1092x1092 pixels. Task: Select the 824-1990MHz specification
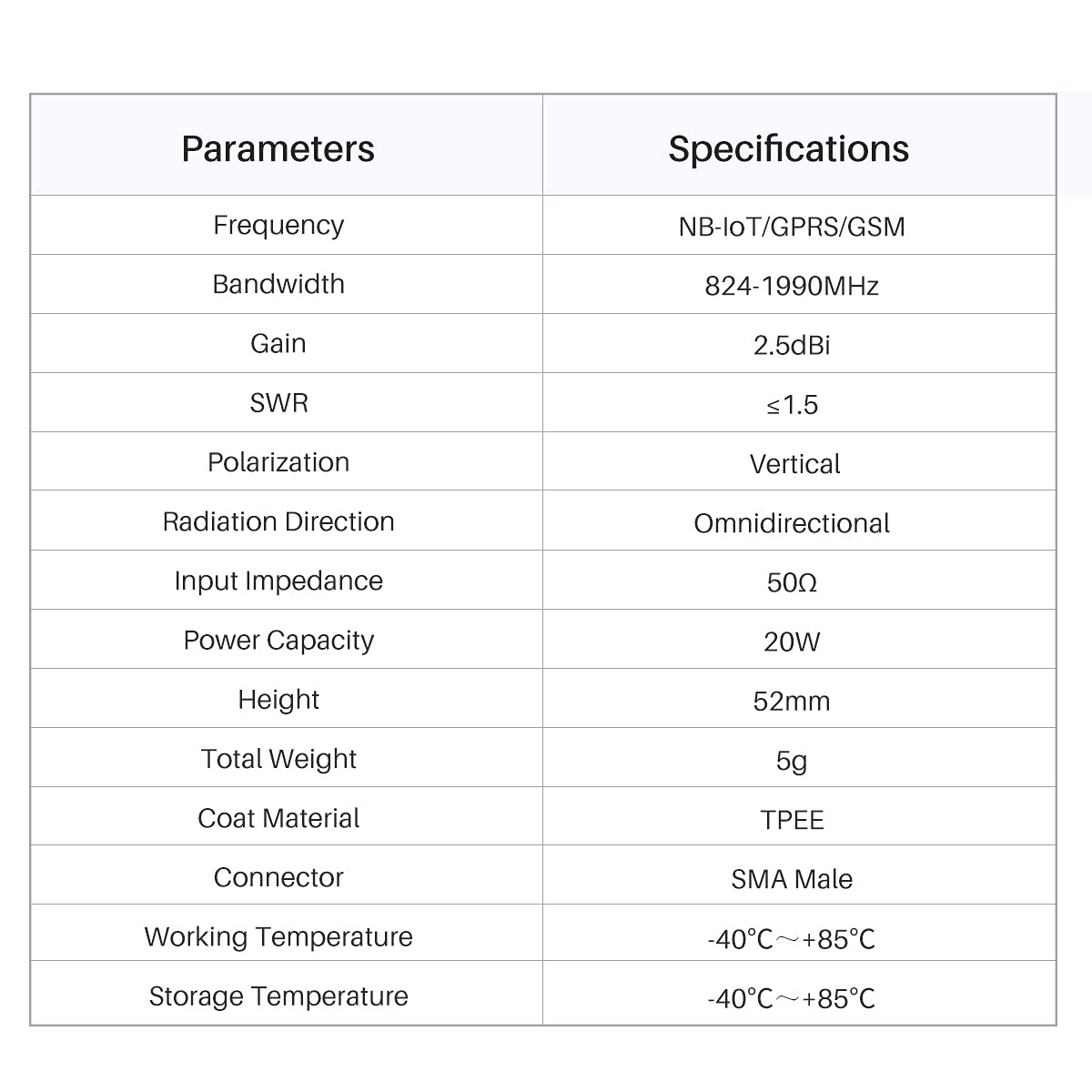pyautogui.click(x=792, y=286)
